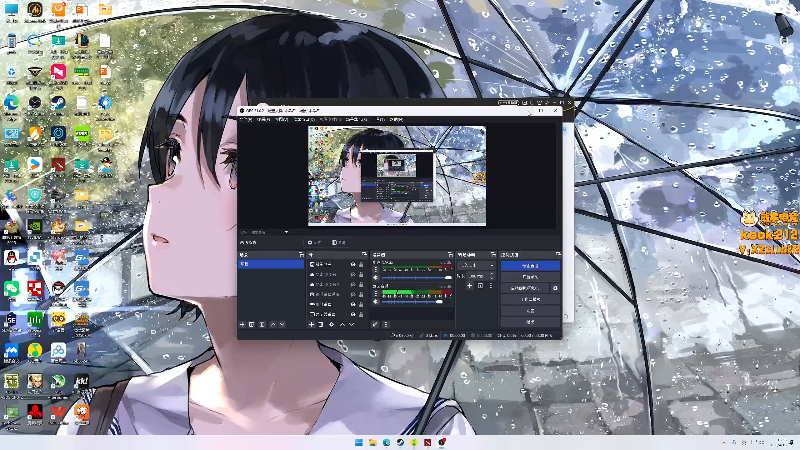Open source properties gear in Sources toolbar
800x450 pixels.
tap(332, 324)
